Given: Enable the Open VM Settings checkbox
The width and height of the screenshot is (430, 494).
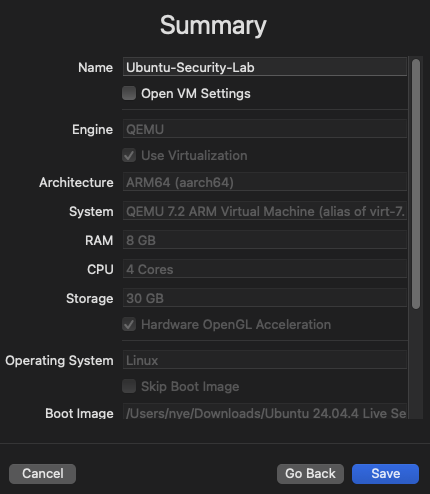Looking at the screenshot, I should pos(129,93).
